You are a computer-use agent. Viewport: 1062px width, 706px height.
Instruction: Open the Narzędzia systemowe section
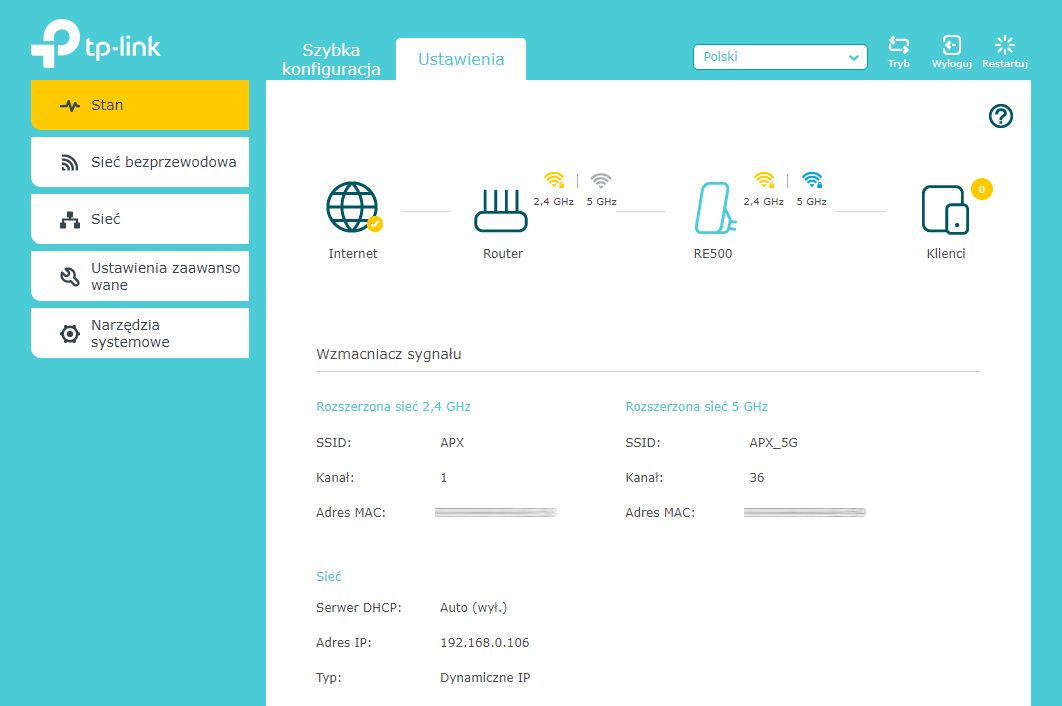(x=139, y=333)
